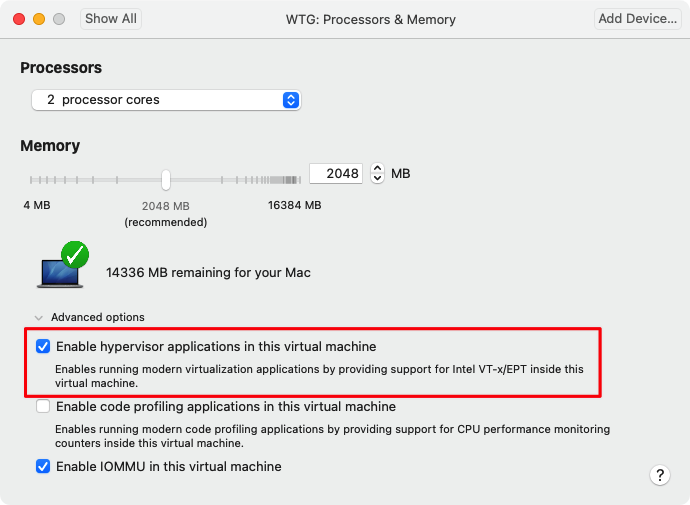Open the processor cores dropdown
The width and height of the screenshot is (690, 505).
pos(165,100)
